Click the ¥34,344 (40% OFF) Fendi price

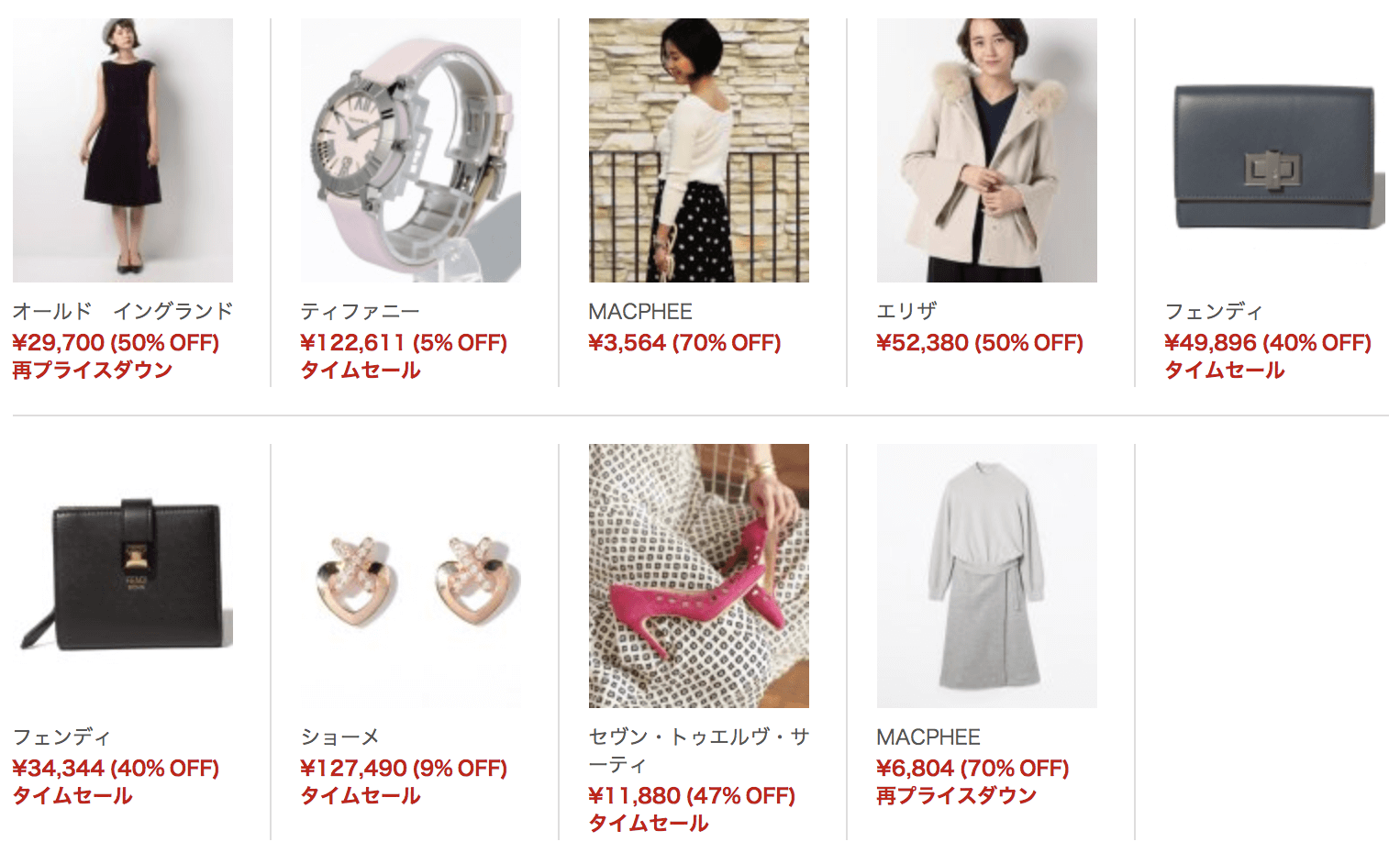click(116, 769)
